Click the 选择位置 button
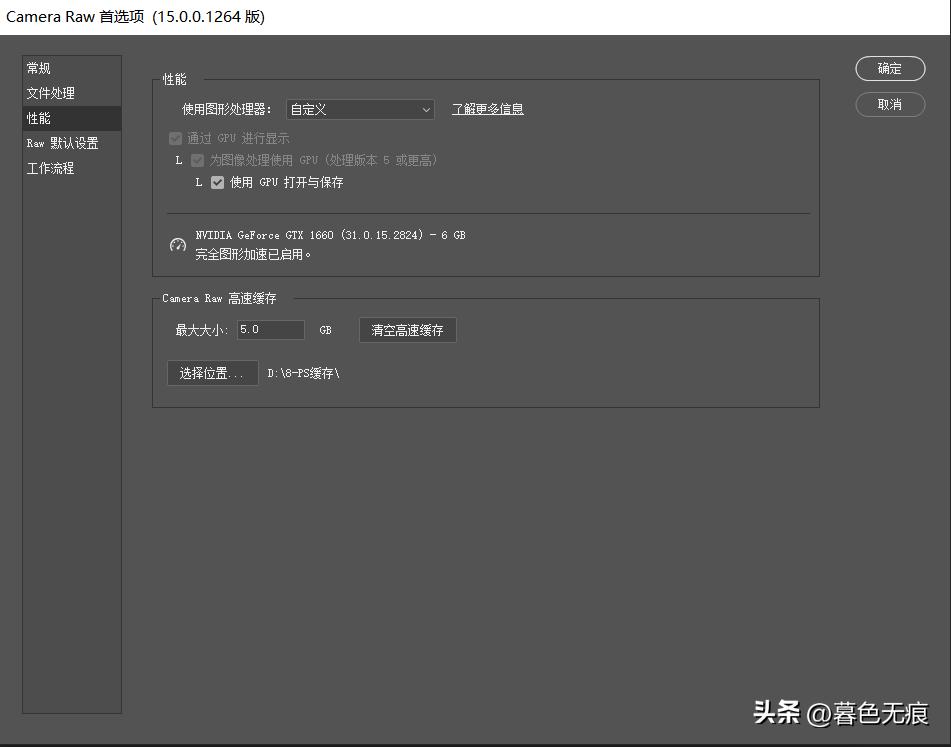 pos(212,372)
